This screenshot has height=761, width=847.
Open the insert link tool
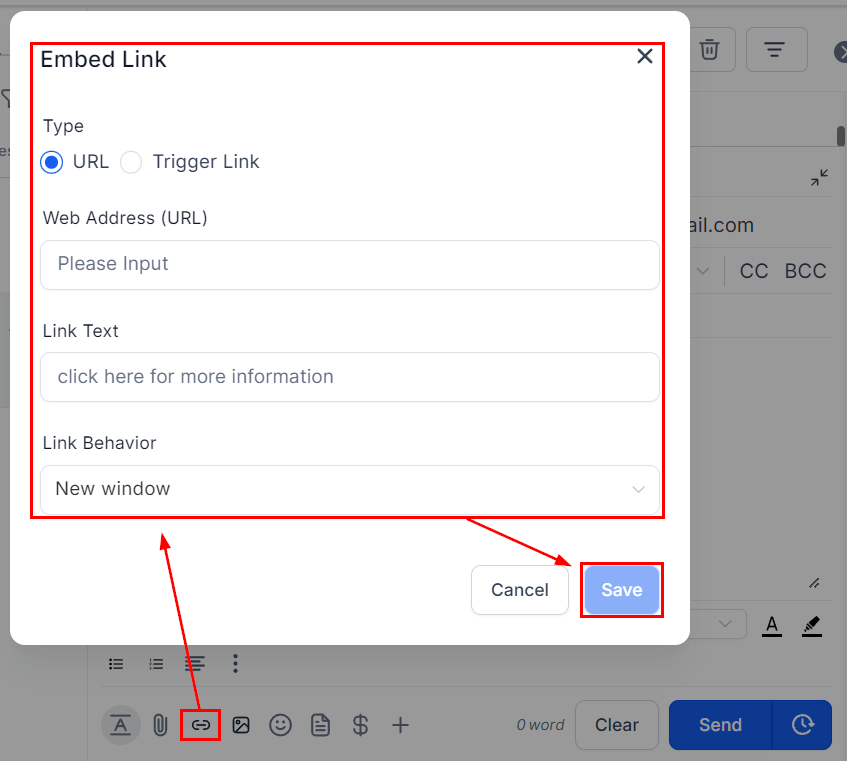click(x=200, y=725)
